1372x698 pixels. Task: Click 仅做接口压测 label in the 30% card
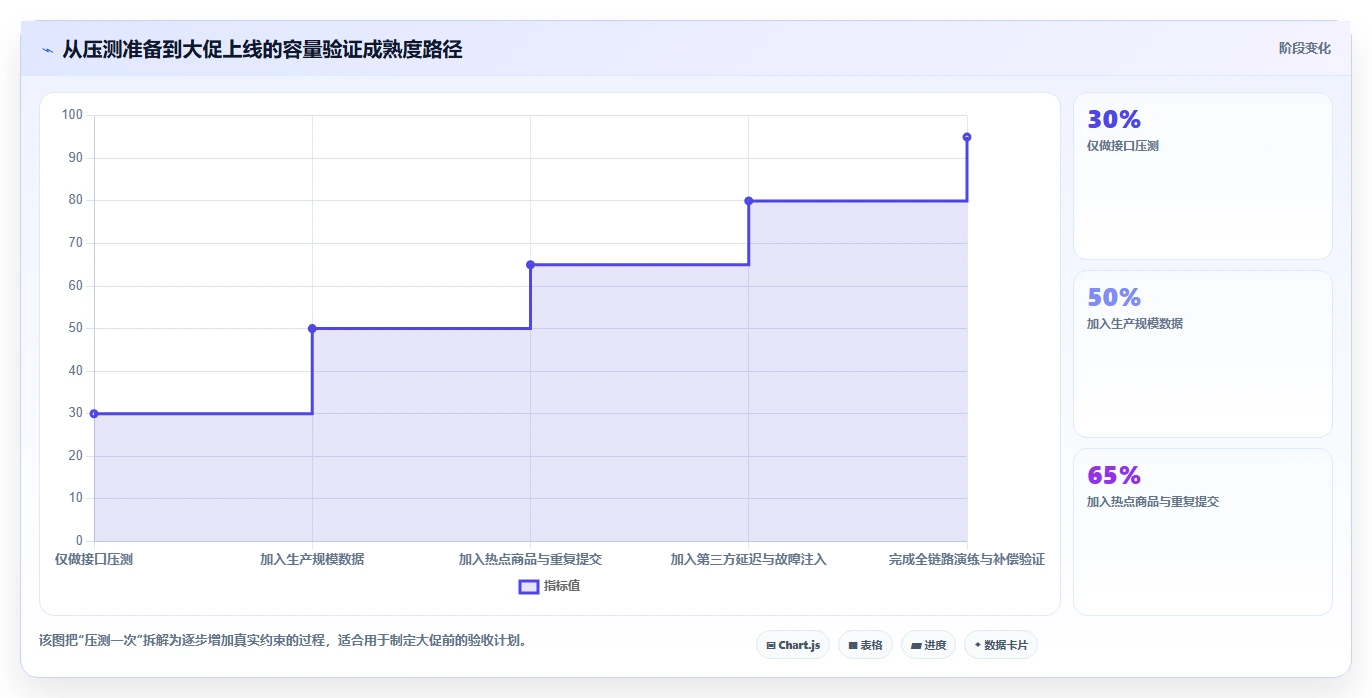coord(1123,146)
